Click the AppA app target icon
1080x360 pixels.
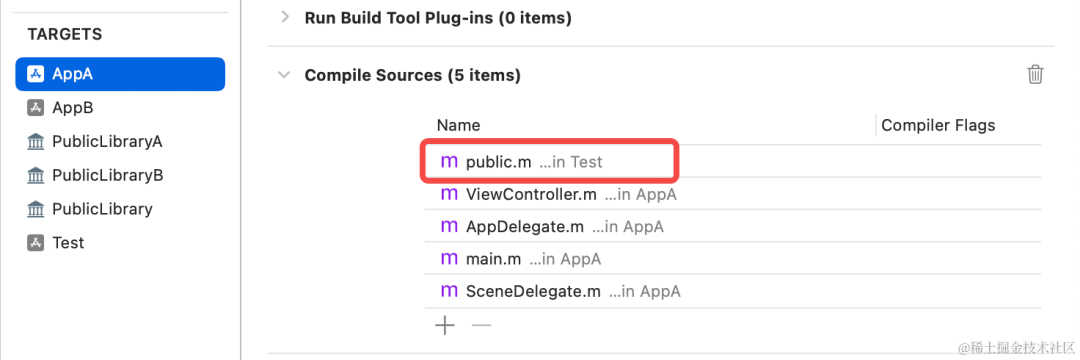click(35, 74)
